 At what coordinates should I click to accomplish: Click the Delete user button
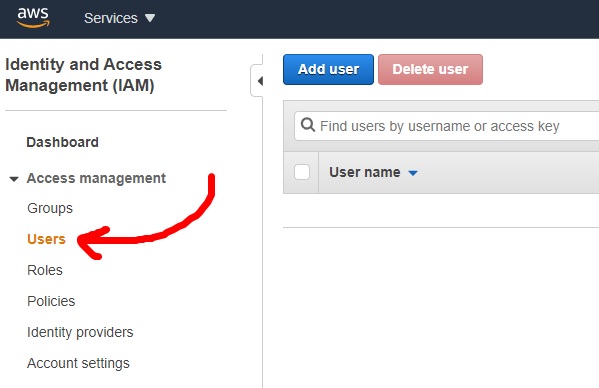click(x=430, y=69)
